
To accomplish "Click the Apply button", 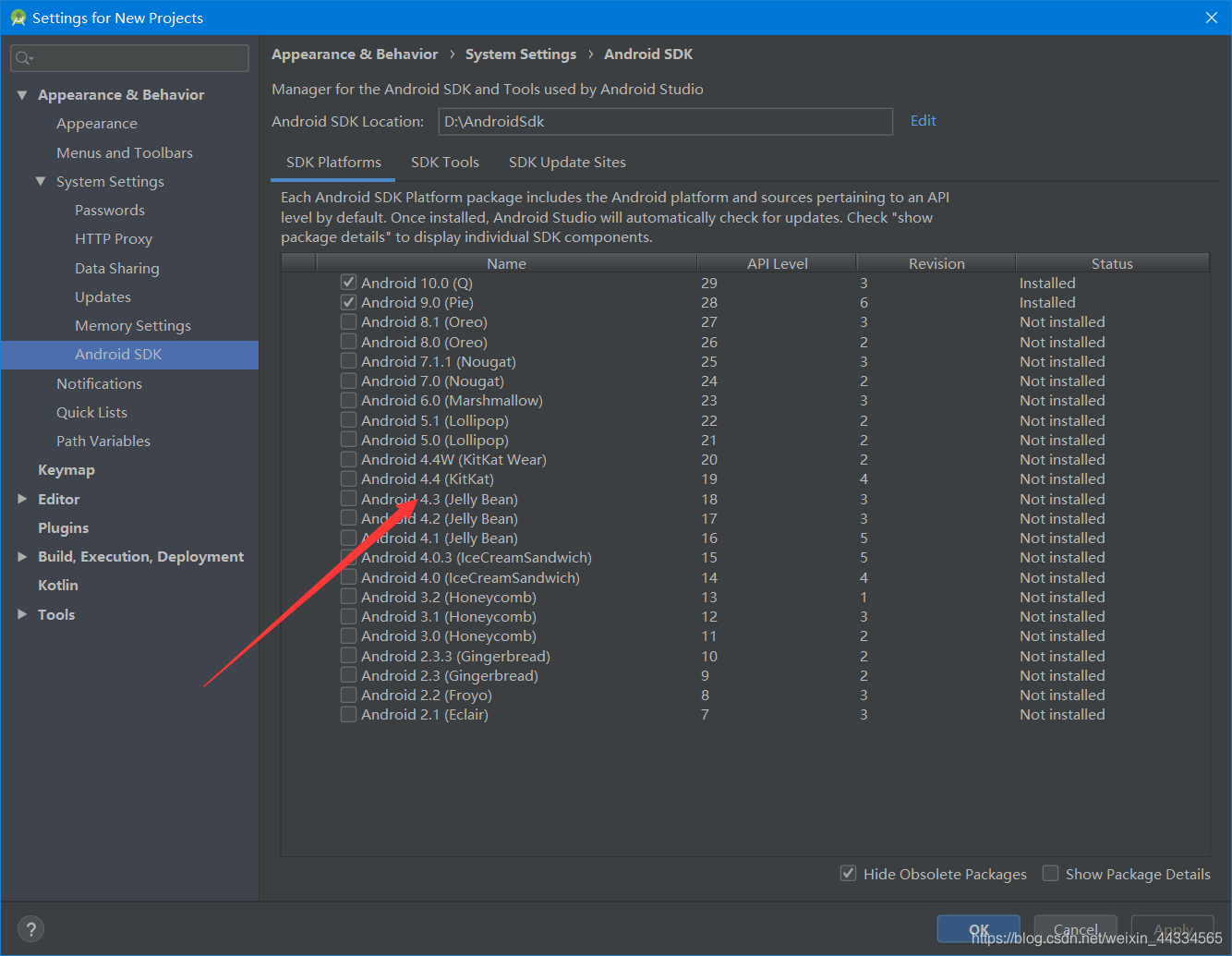I will [1173, 929].
